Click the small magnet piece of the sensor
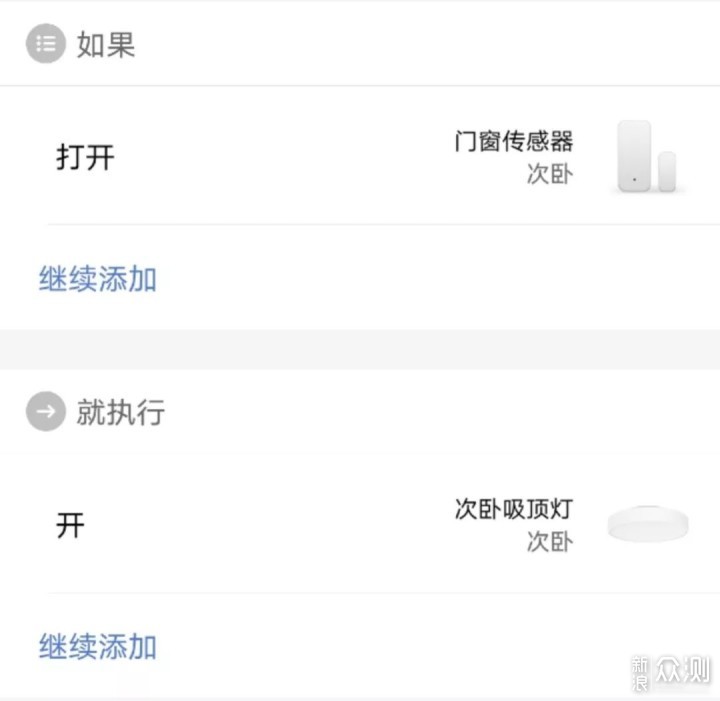Image resolution: width=720 pixels, height=701 pixels. (x=667, y=171)
